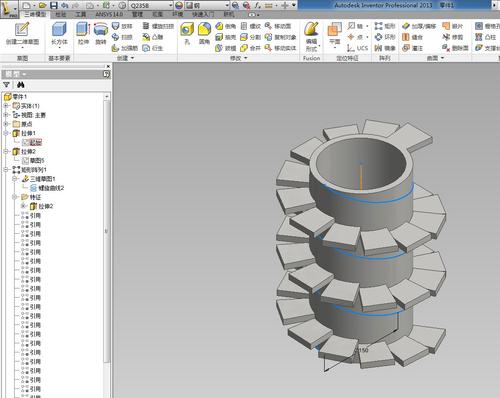Screen dimensions: 500x398
Task: Select the 长方体 box primitive tool
Action: tap(59, 33)
